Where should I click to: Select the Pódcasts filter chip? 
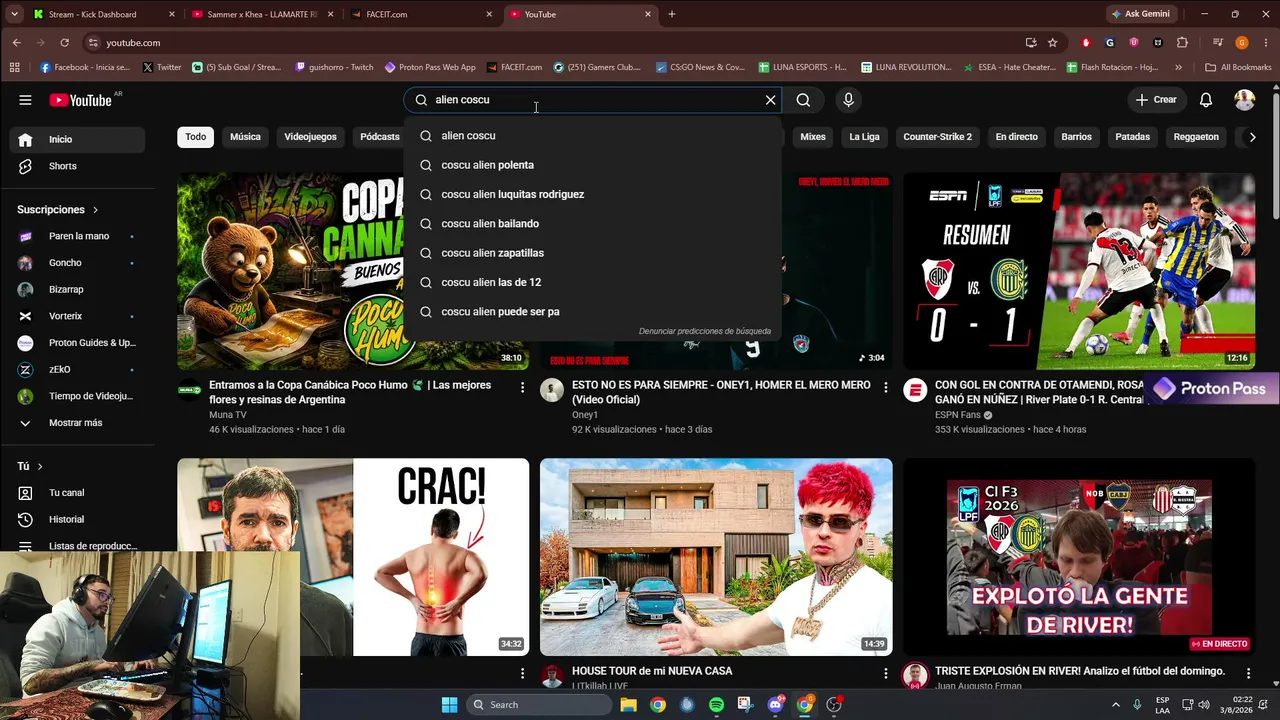379,137
